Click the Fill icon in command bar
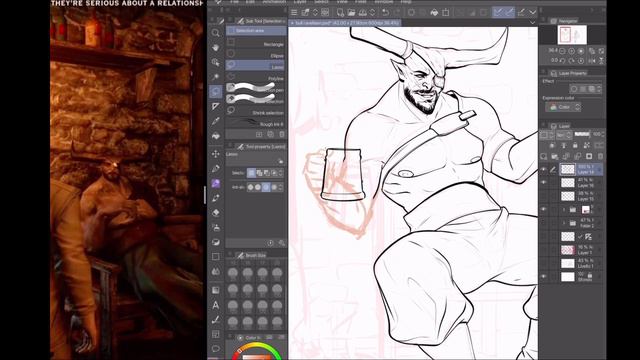This screenshot has width=640, height=360. coord(434,13)
